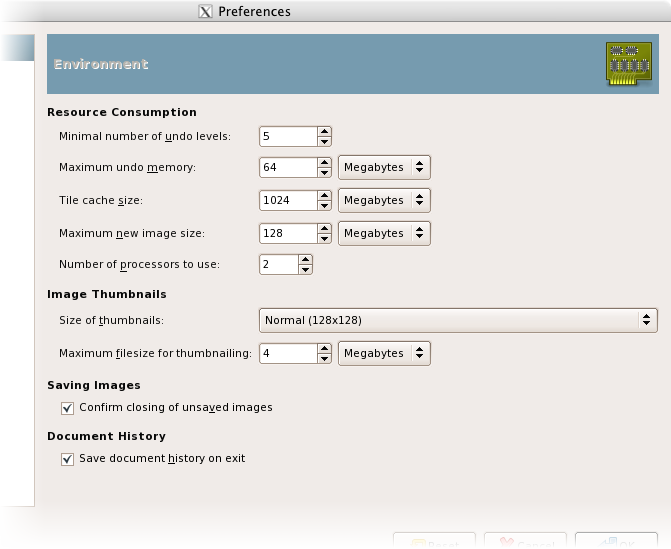Click the Tile cache size label
This screenshot has width=671, height=549.
(x=101, y=200)
